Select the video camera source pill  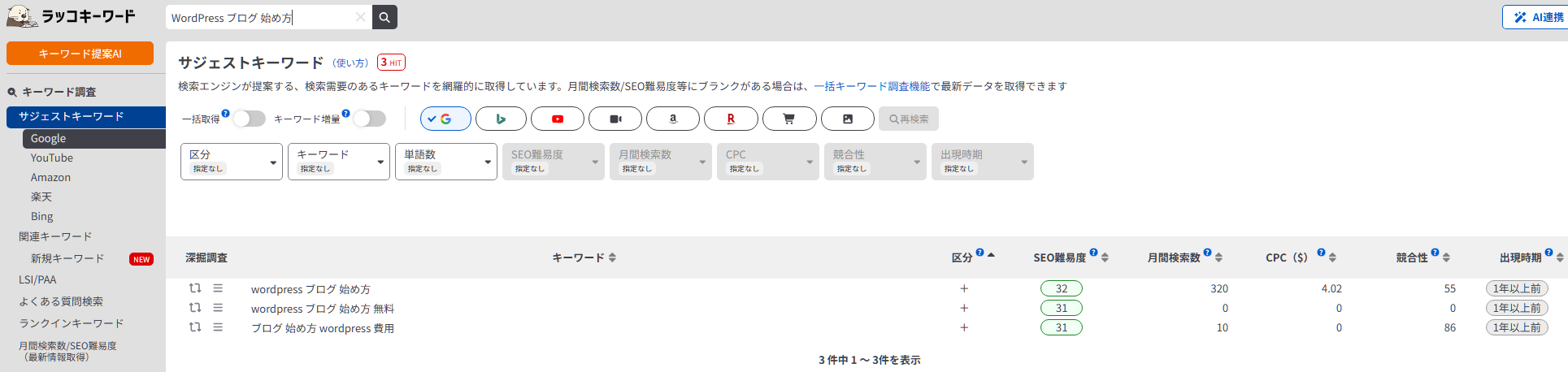tap(615, 119)
